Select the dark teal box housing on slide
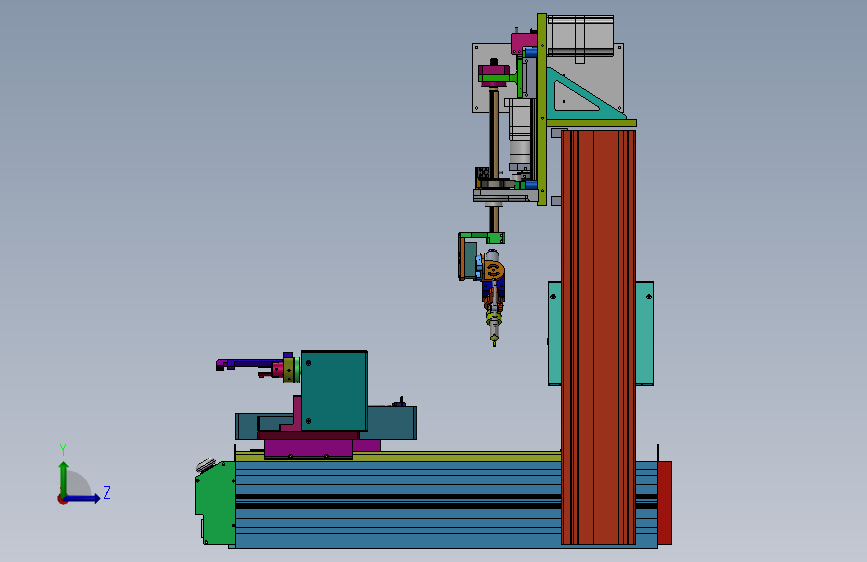This screenshot has height=562, width=867. point(334,391)
